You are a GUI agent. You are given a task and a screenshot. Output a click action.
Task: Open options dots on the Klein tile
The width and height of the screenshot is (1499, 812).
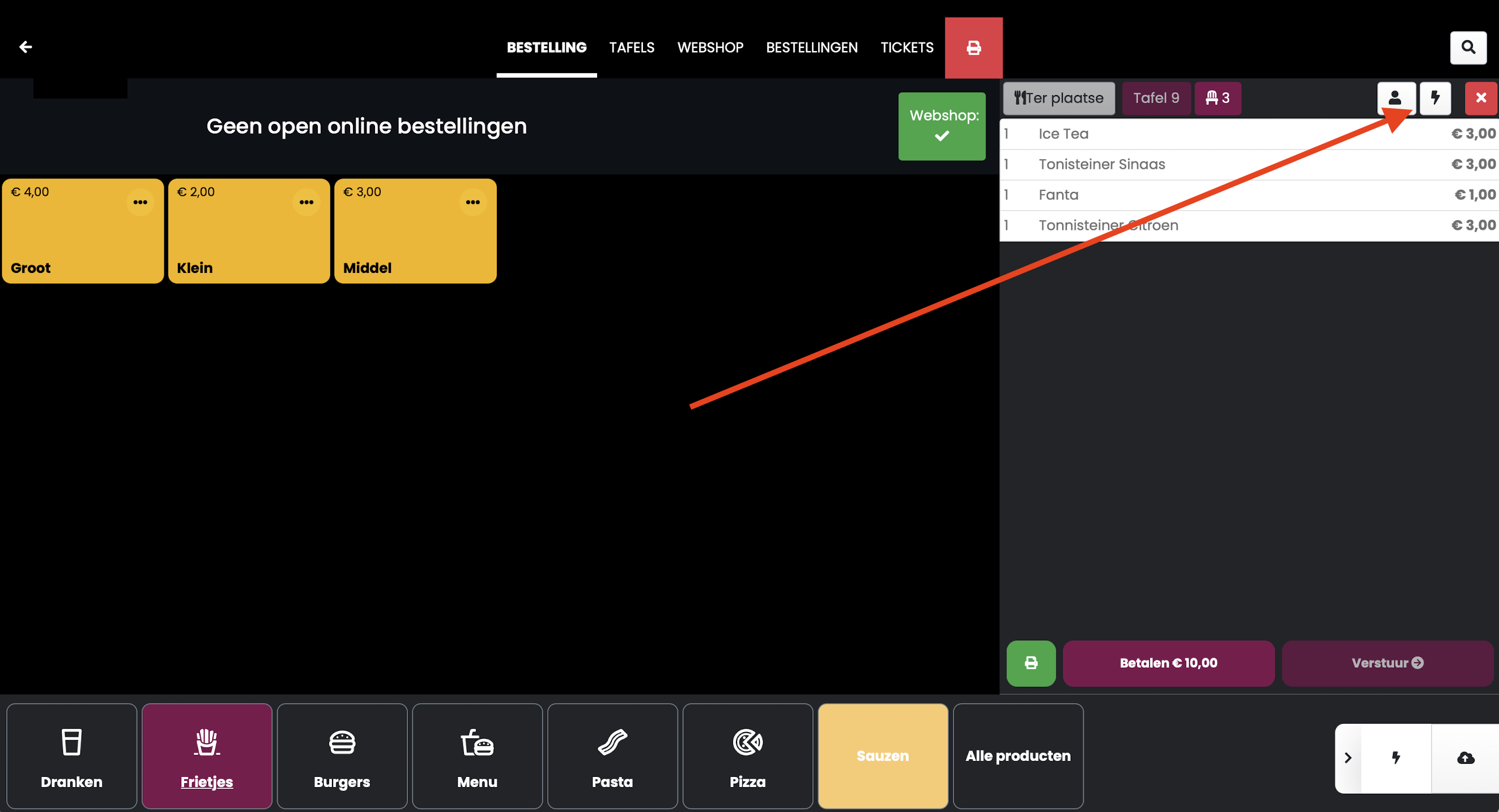pos(306,202)
